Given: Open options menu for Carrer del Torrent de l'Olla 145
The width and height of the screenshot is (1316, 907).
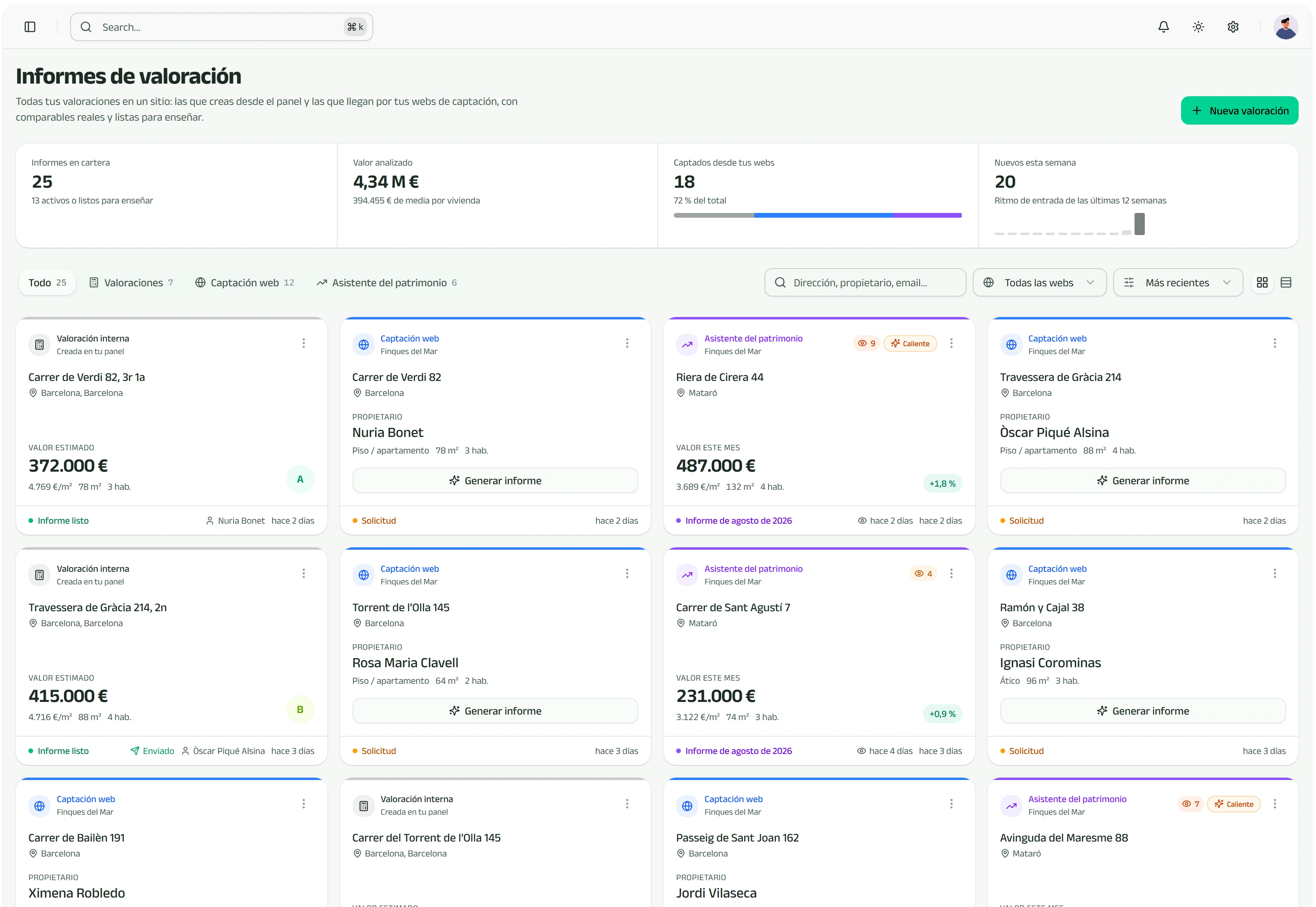Looking at the screenshot, I should pos(627,804).
